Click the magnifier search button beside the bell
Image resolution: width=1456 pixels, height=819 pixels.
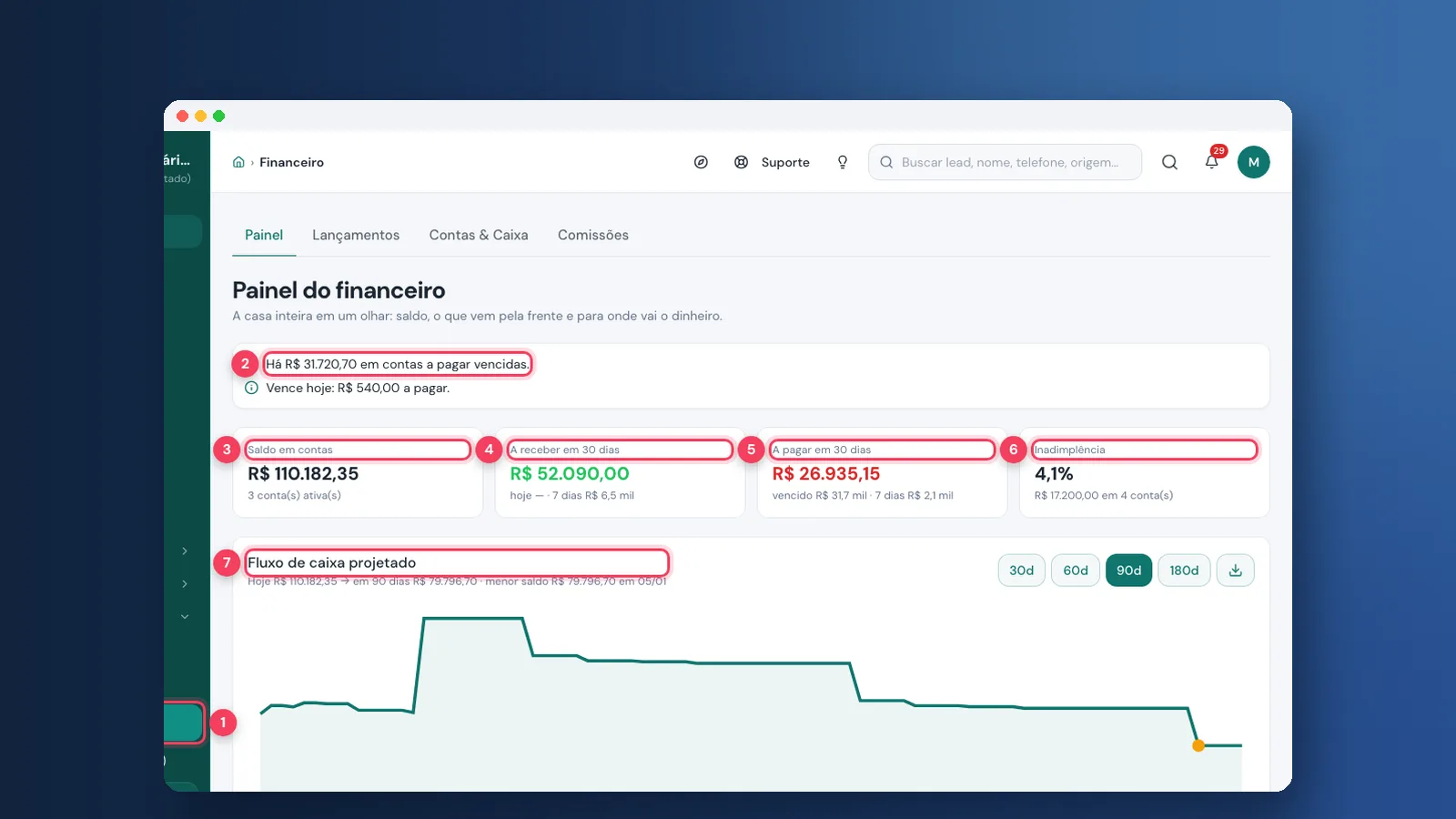[1170, 162]
